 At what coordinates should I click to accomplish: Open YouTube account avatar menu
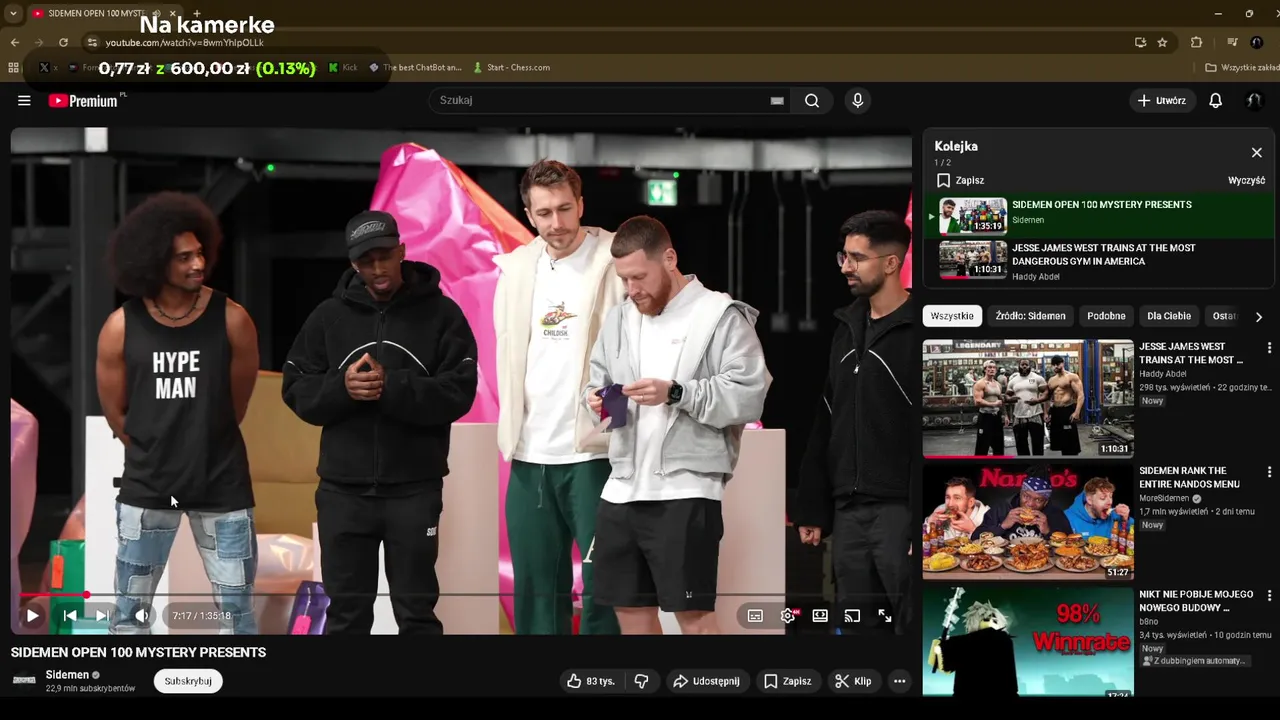click(1253, 100)
